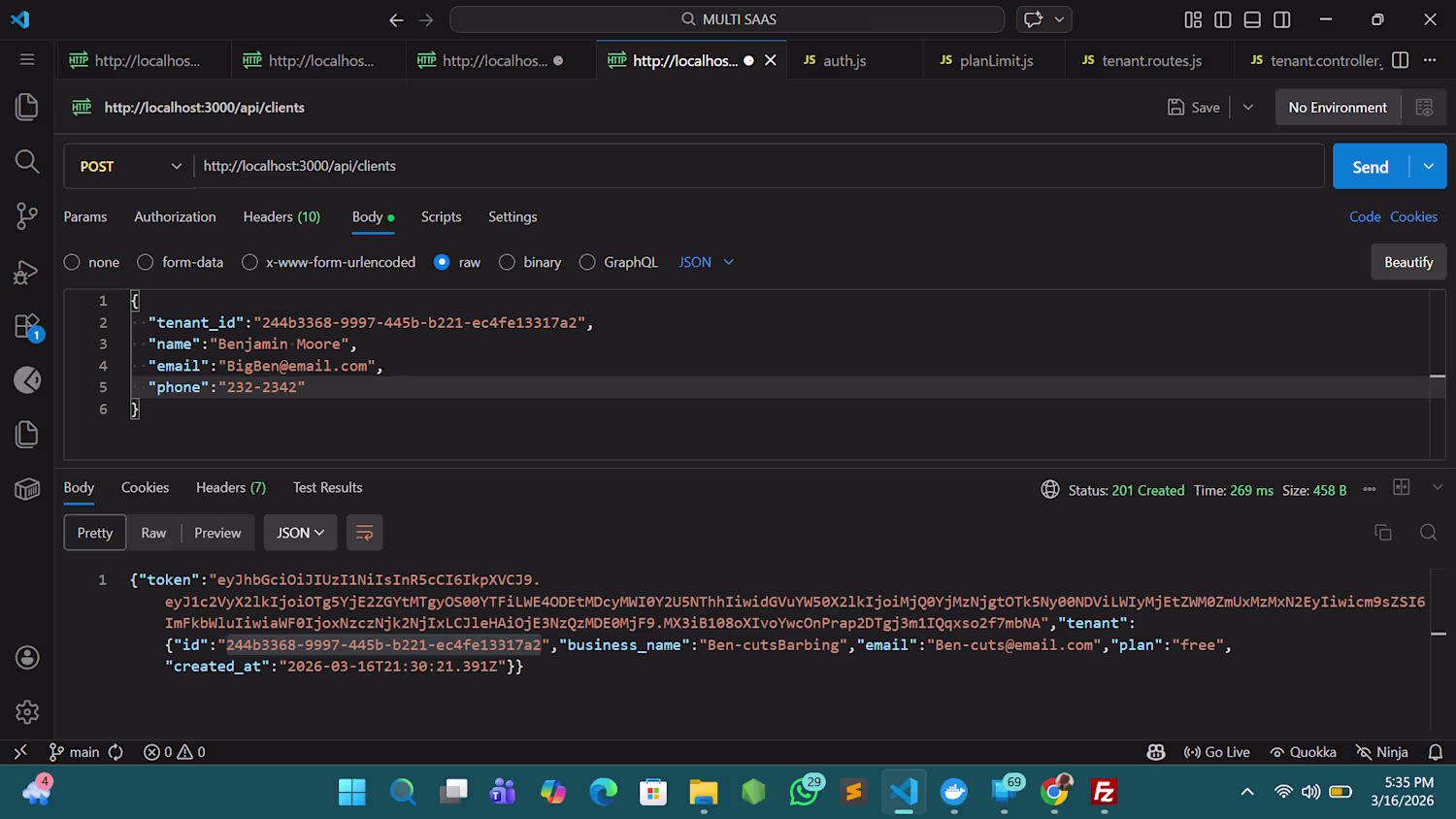Open the Extensions view with update badge
This screenshot has height=819, width=1456.
(x=27, y=326)
